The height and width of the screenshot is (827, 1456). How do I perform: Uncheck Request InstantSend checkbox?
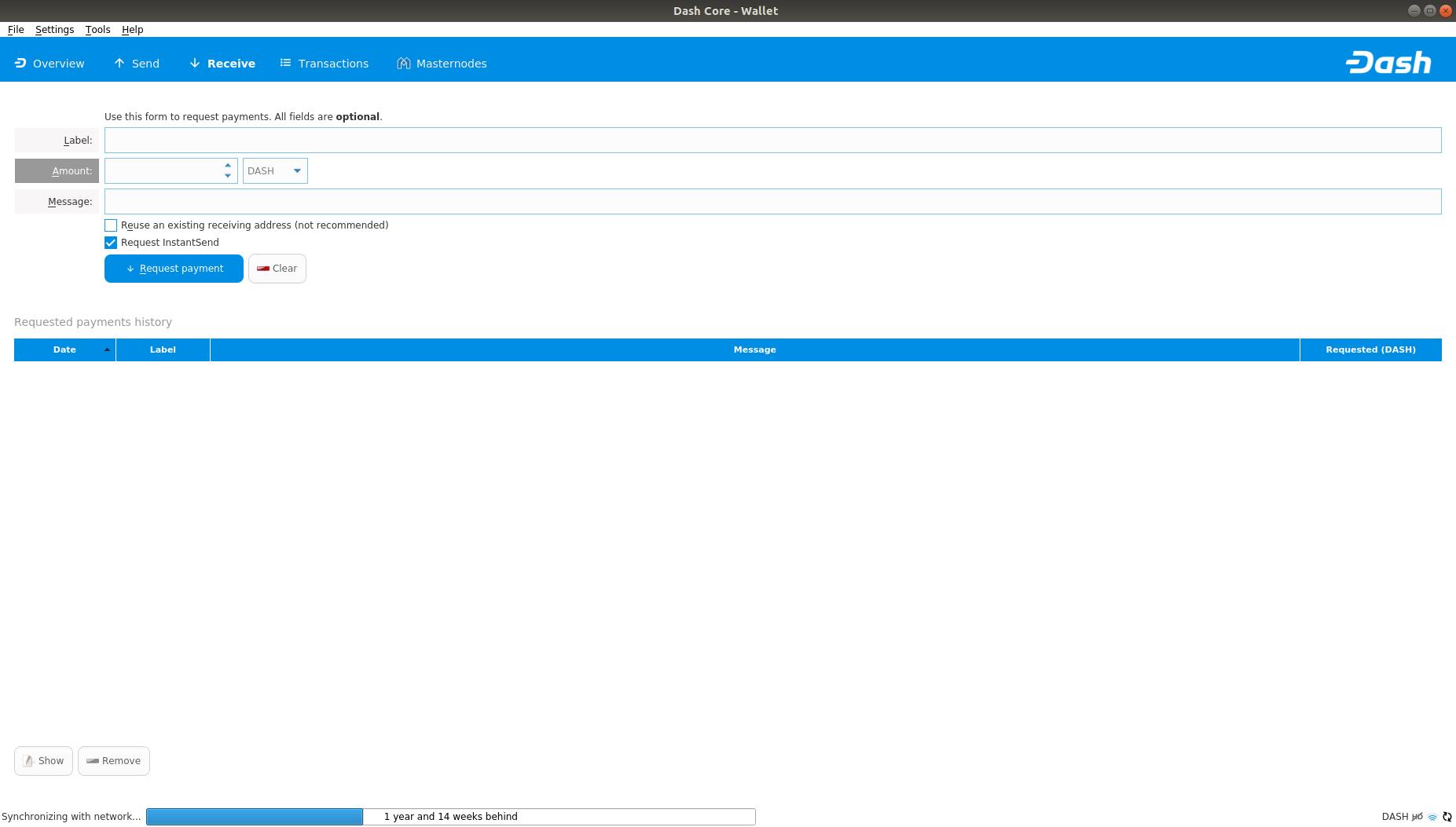tap(111, 243)
